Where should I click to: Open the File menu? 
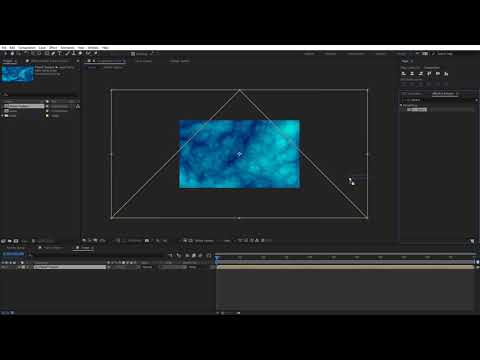tap(4, 48)
